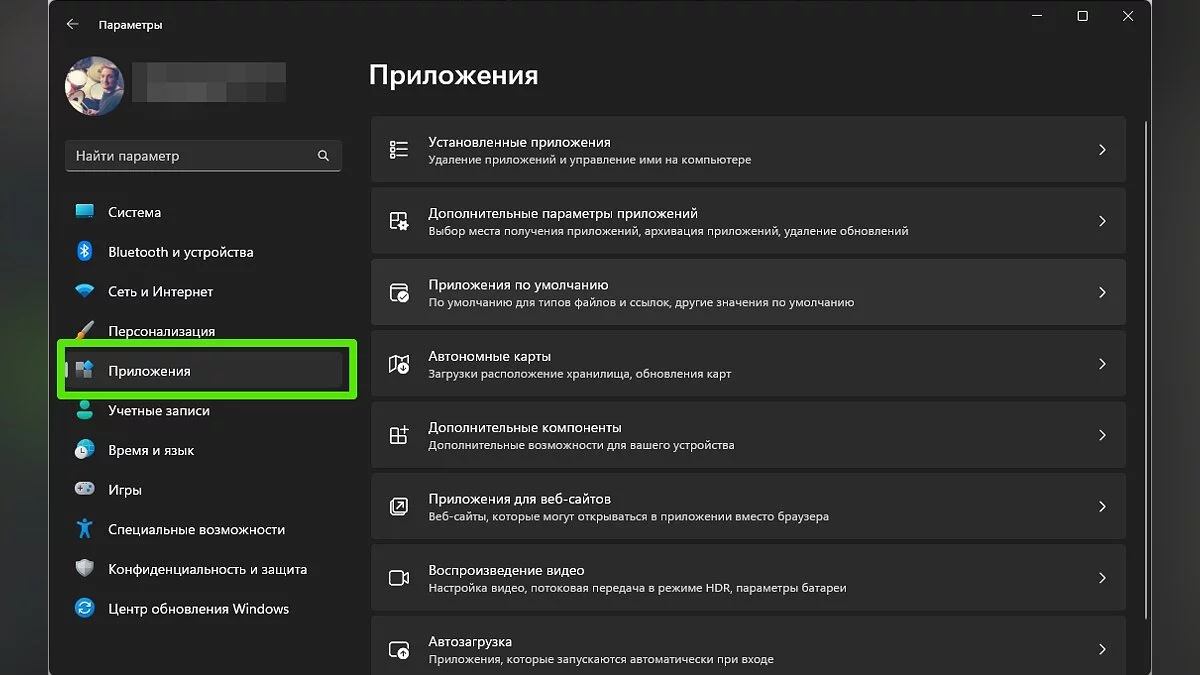Click the map icon beside Автономные карты
1200x675 pixels.
coord(399,364)
